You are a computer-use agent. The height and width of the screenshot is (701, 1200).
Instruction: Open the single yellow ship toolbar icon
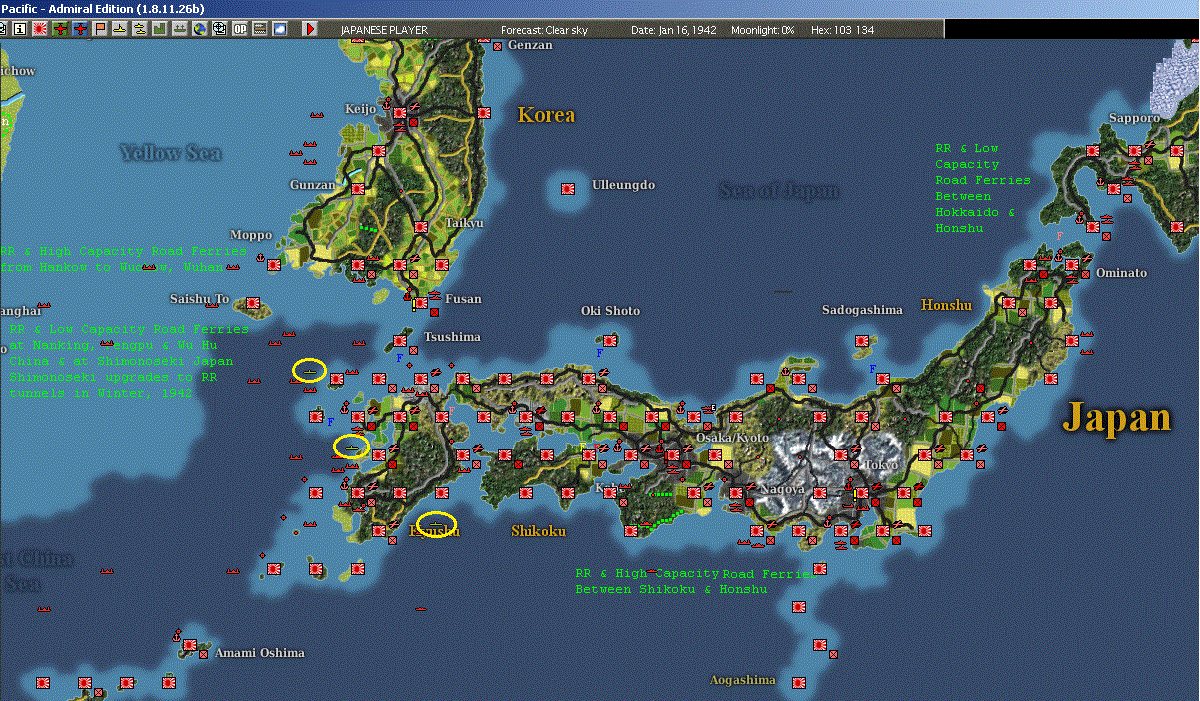click(x=120, y=29)
